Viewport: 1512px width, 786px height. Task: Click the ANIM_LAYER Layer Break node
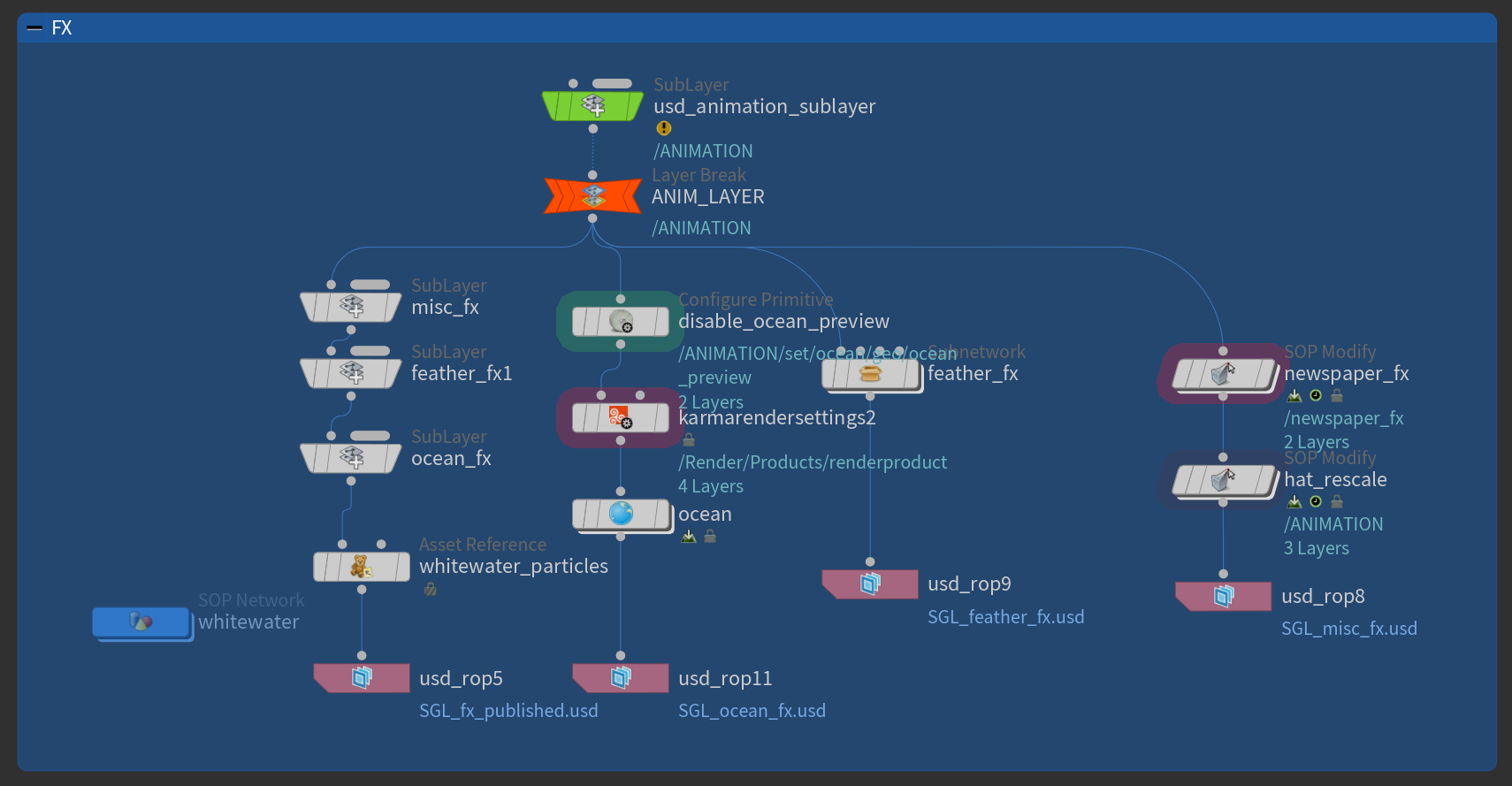[592, 195]
